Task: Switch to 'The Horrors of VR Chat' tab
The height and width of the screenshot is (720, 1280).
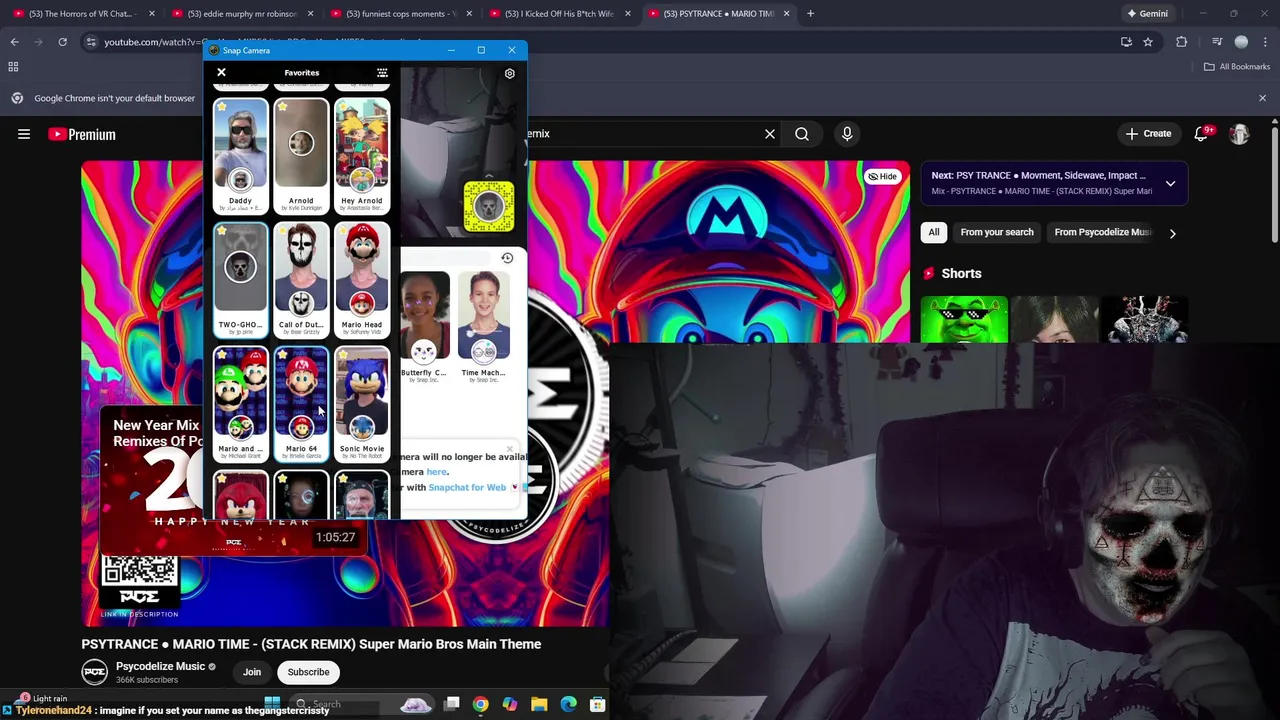Action: coord(83,14)
